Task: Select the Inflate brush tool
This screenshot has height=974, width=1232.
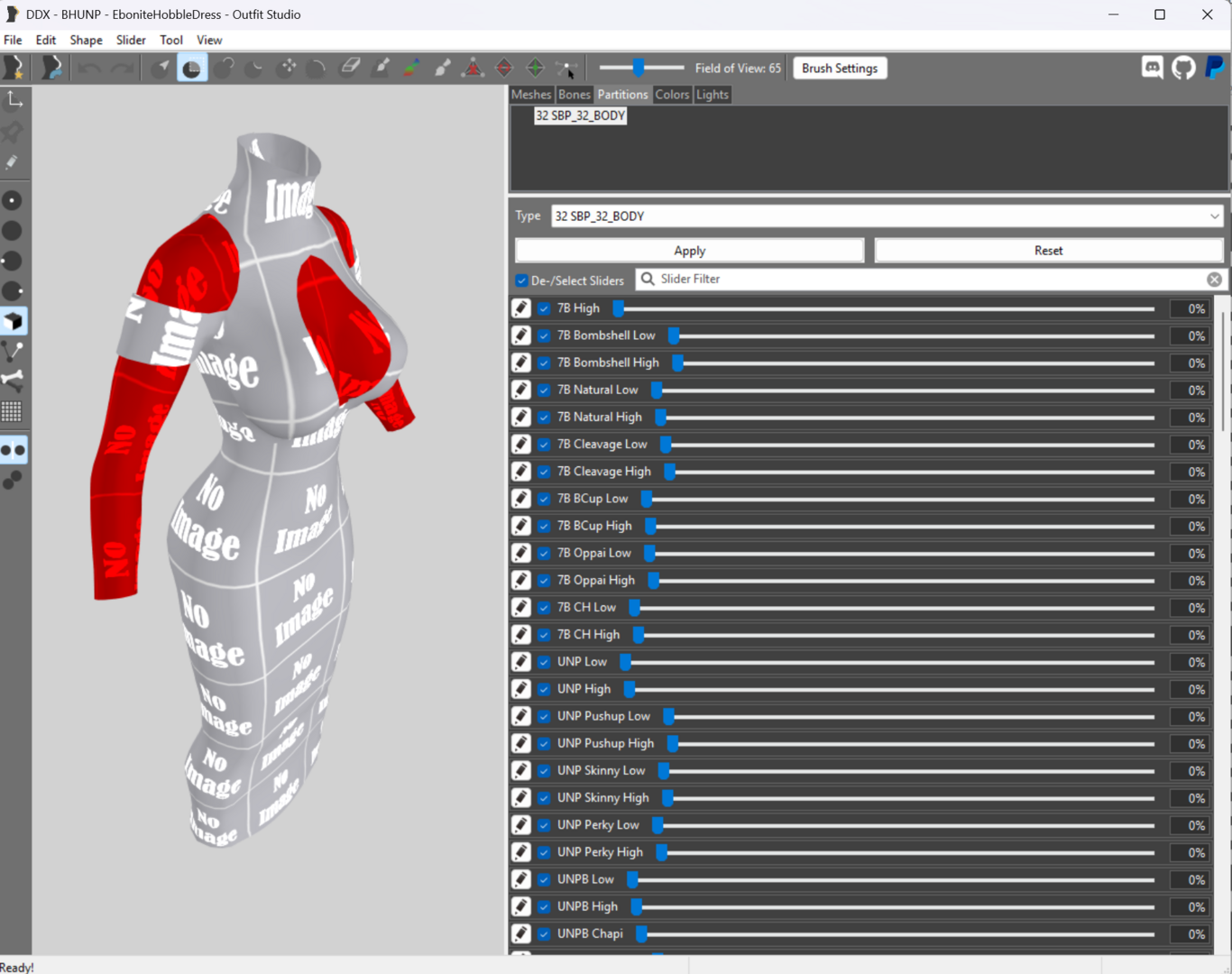Action: point(224,68)
